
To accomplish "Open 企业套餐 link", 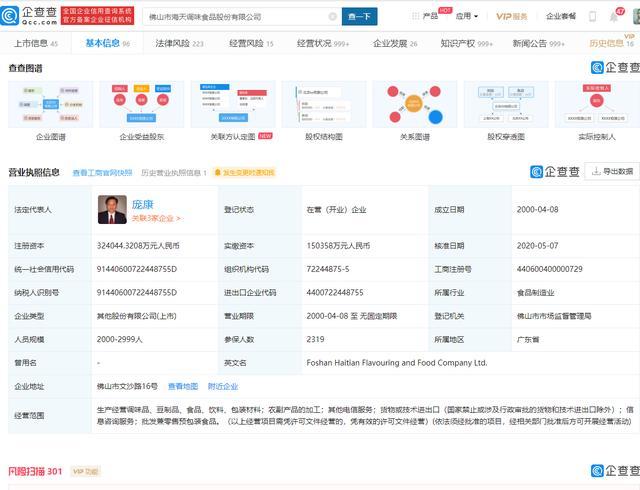I will 561,16.
